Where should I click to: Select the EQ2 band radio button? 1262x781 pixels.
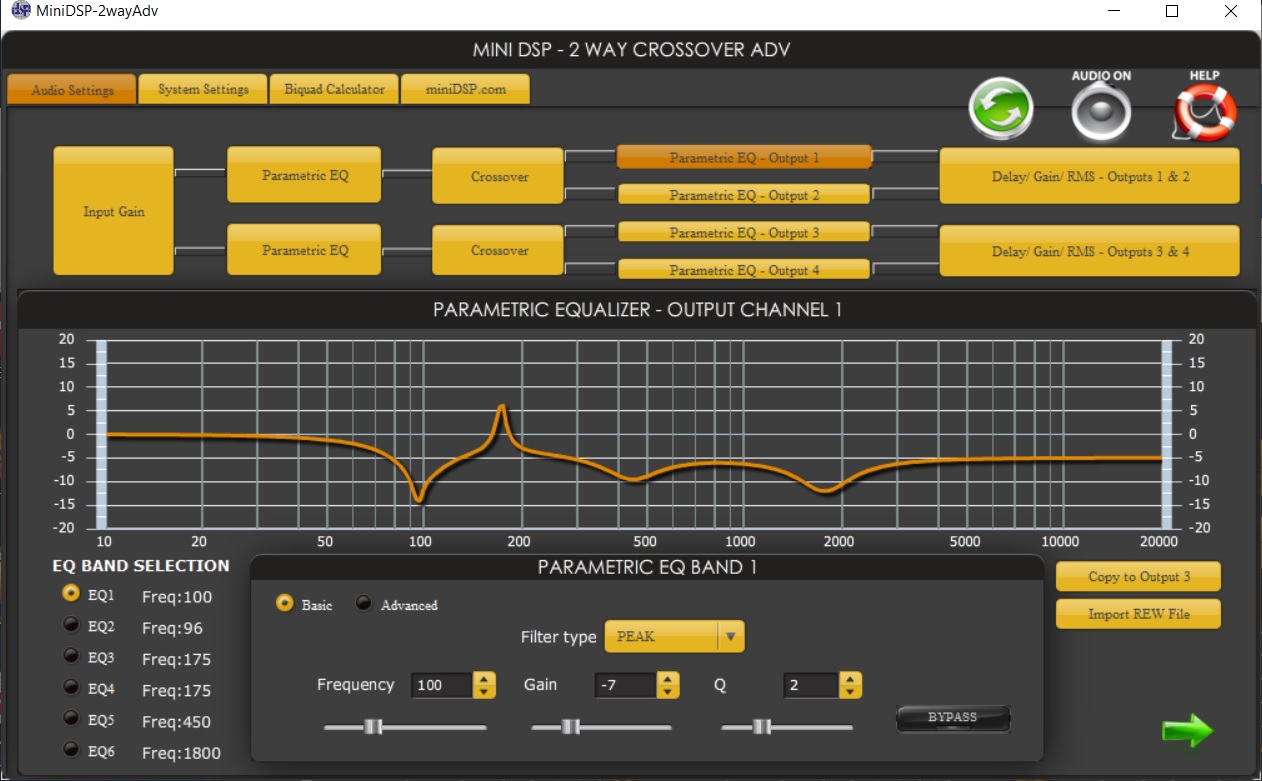click(x=71, y=625)
